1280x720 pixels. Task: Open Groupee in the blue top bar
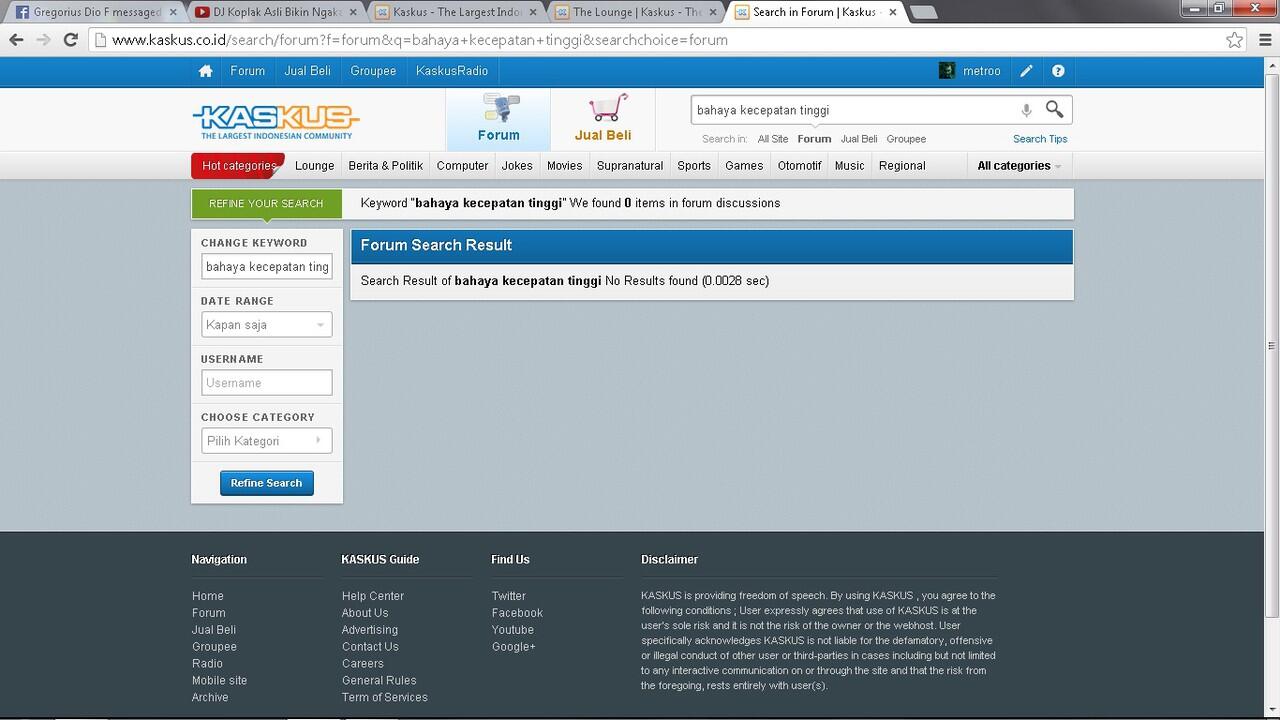click(x=373, y=71)
